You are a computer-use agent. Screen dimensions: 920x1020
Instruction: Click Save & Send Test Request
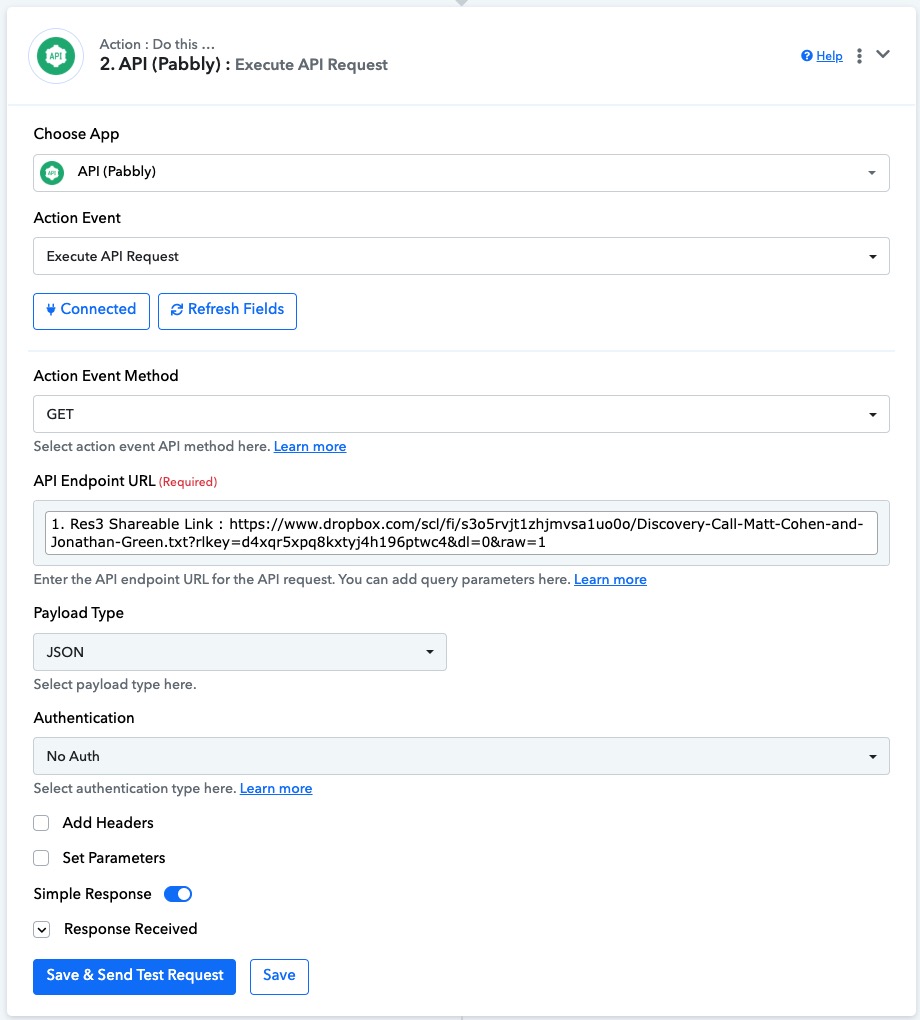tap(135, 976)
